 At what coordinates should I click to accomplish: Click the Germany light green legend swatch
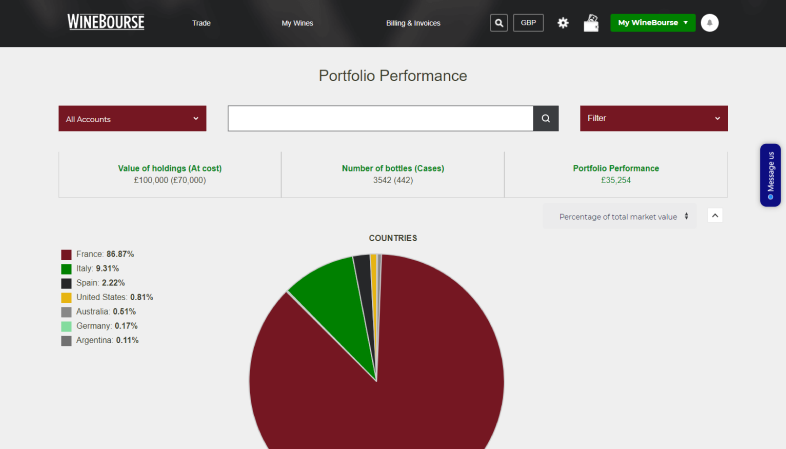pyautogui.click(x=66, y=326)
